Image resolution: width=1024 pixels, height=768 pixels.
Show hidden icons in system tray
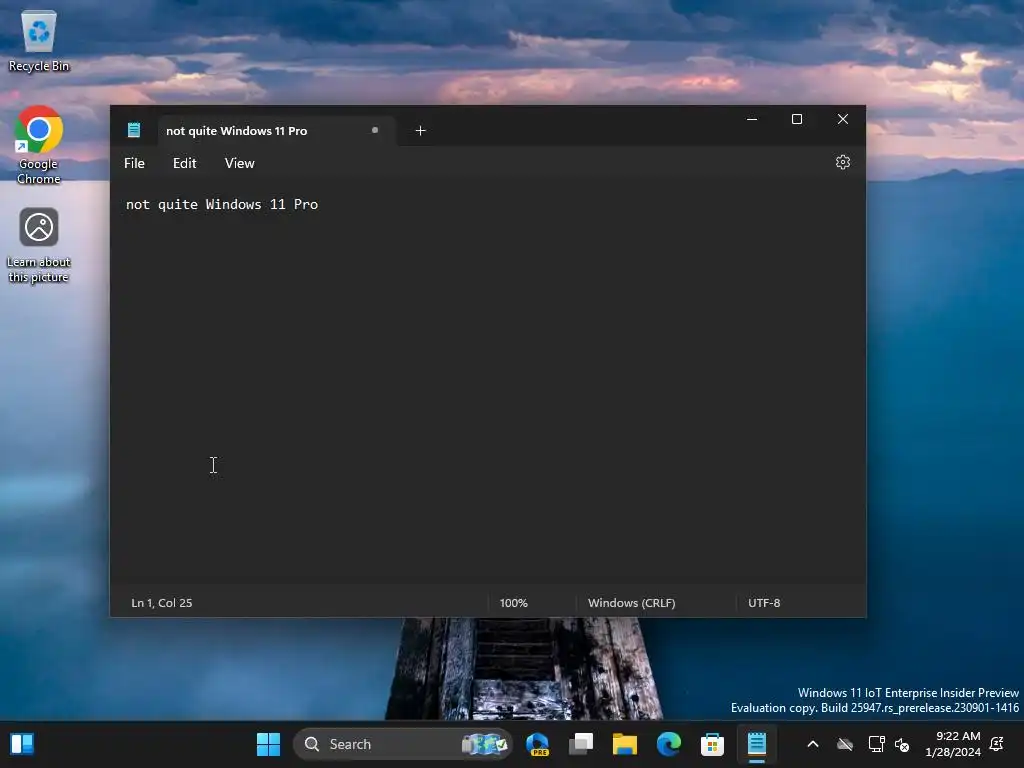tap(812, 744)
